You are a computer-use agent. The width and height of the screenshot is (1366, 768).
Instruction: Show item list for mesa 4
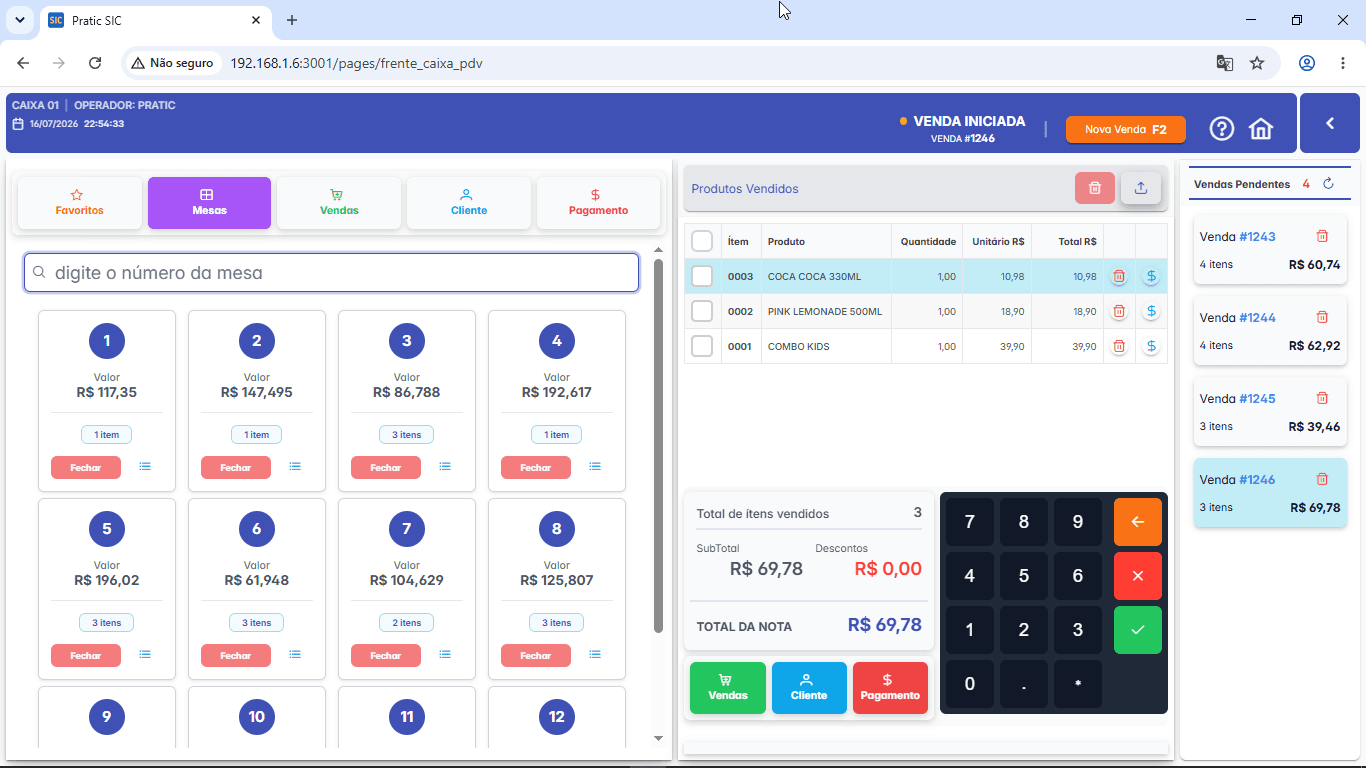pyautogui.click(x=595, y=467)
